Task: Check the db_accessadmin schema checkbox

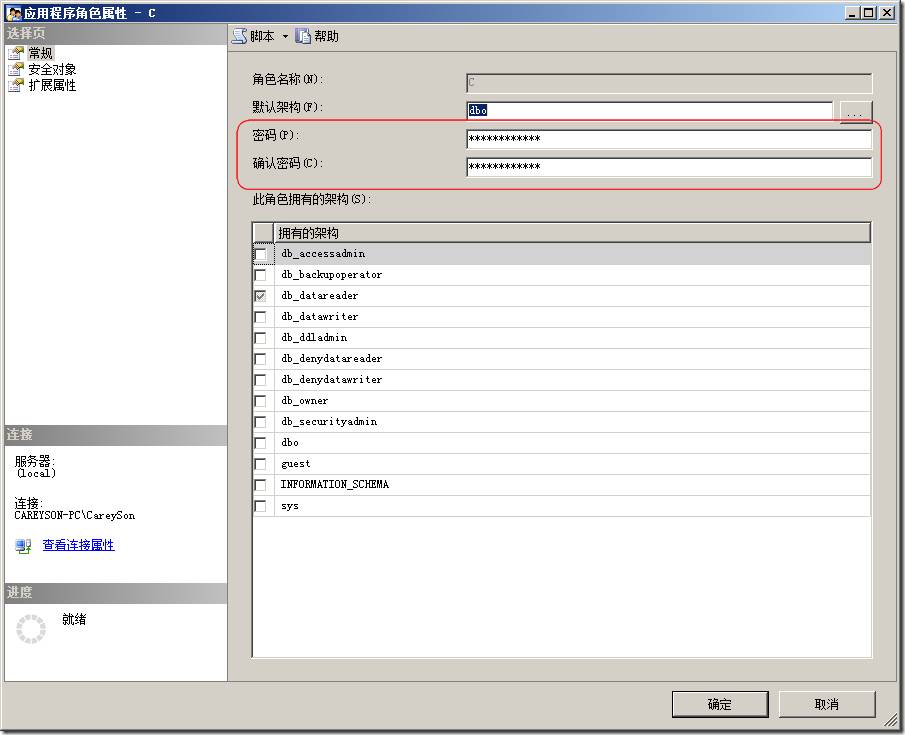Action: pyautogui.click(x=260, y=254)
